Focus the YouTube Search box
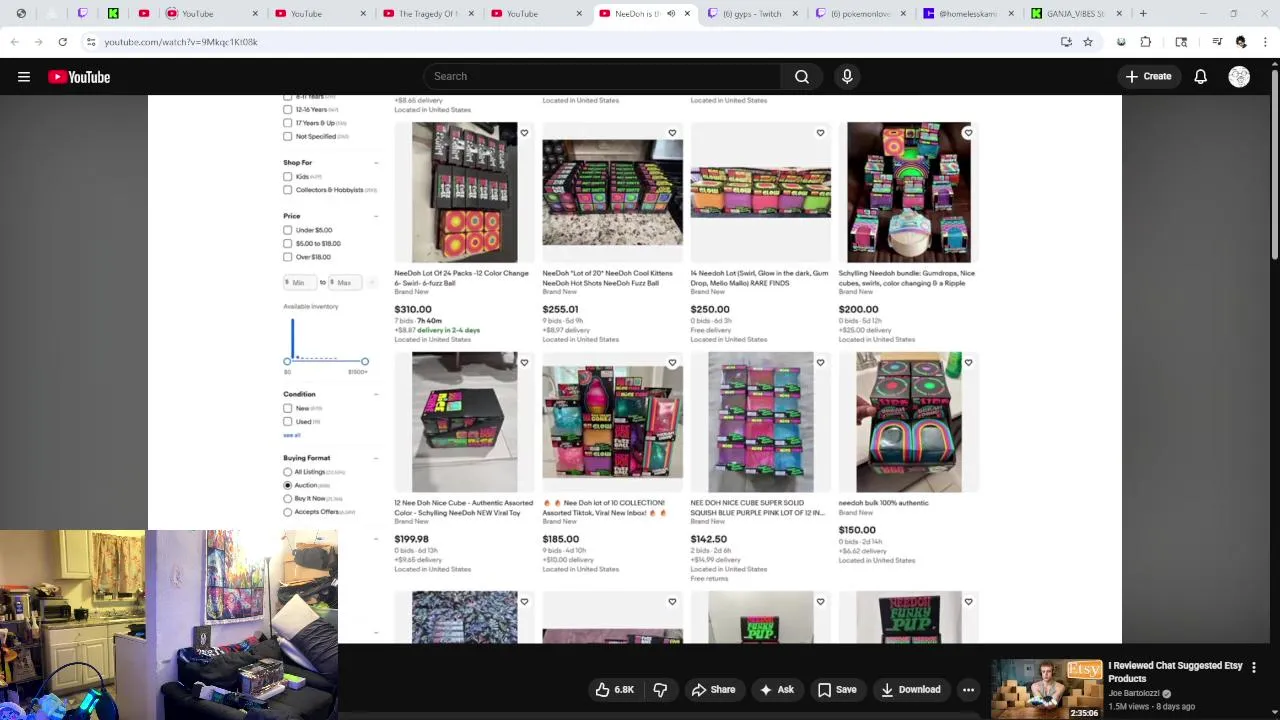Screen dimensions: 1280x720 click(x=602, y=77)
